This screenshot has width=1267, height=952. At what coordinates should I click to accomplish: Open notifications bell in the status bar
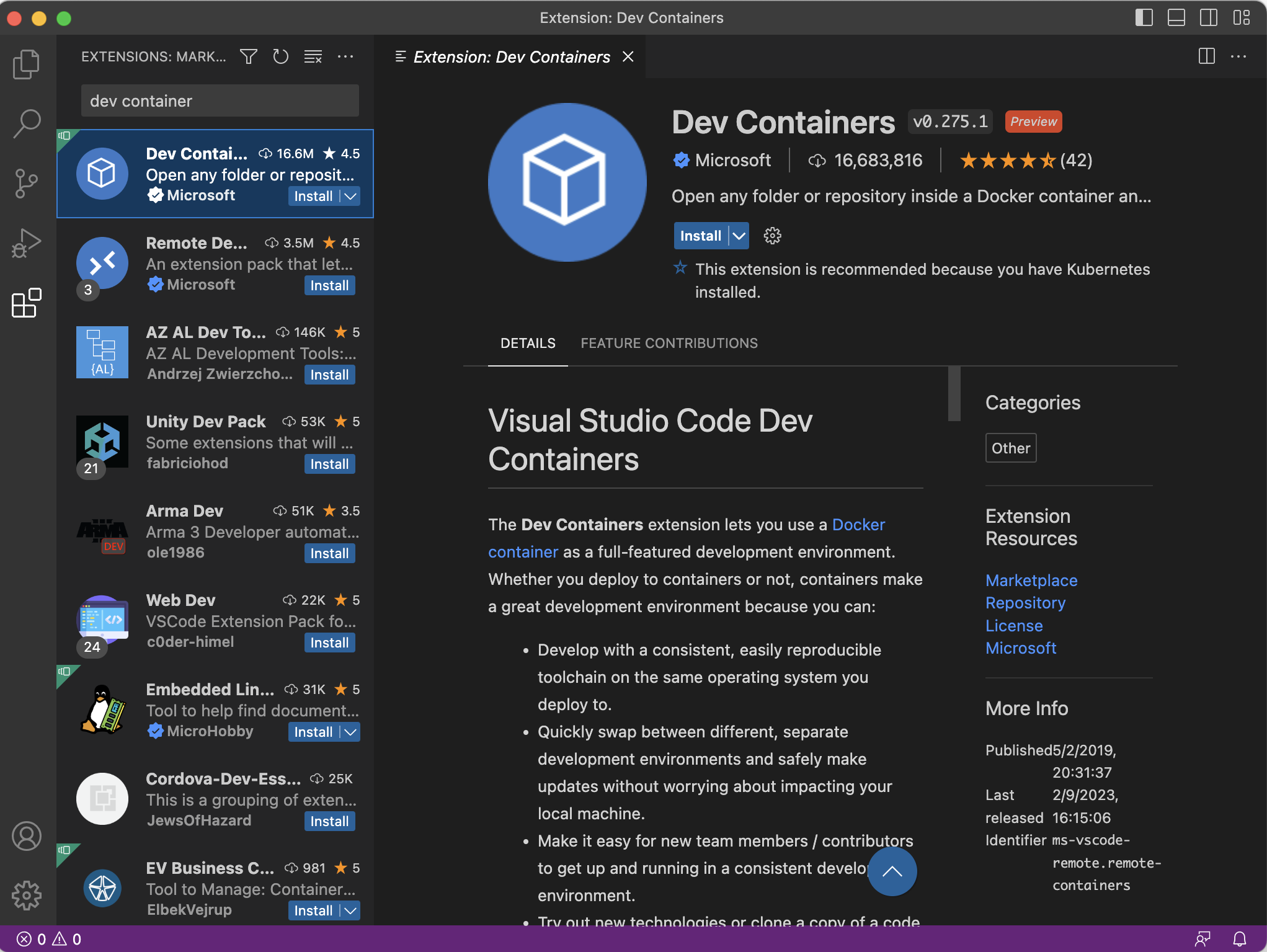coord(1241,938)
